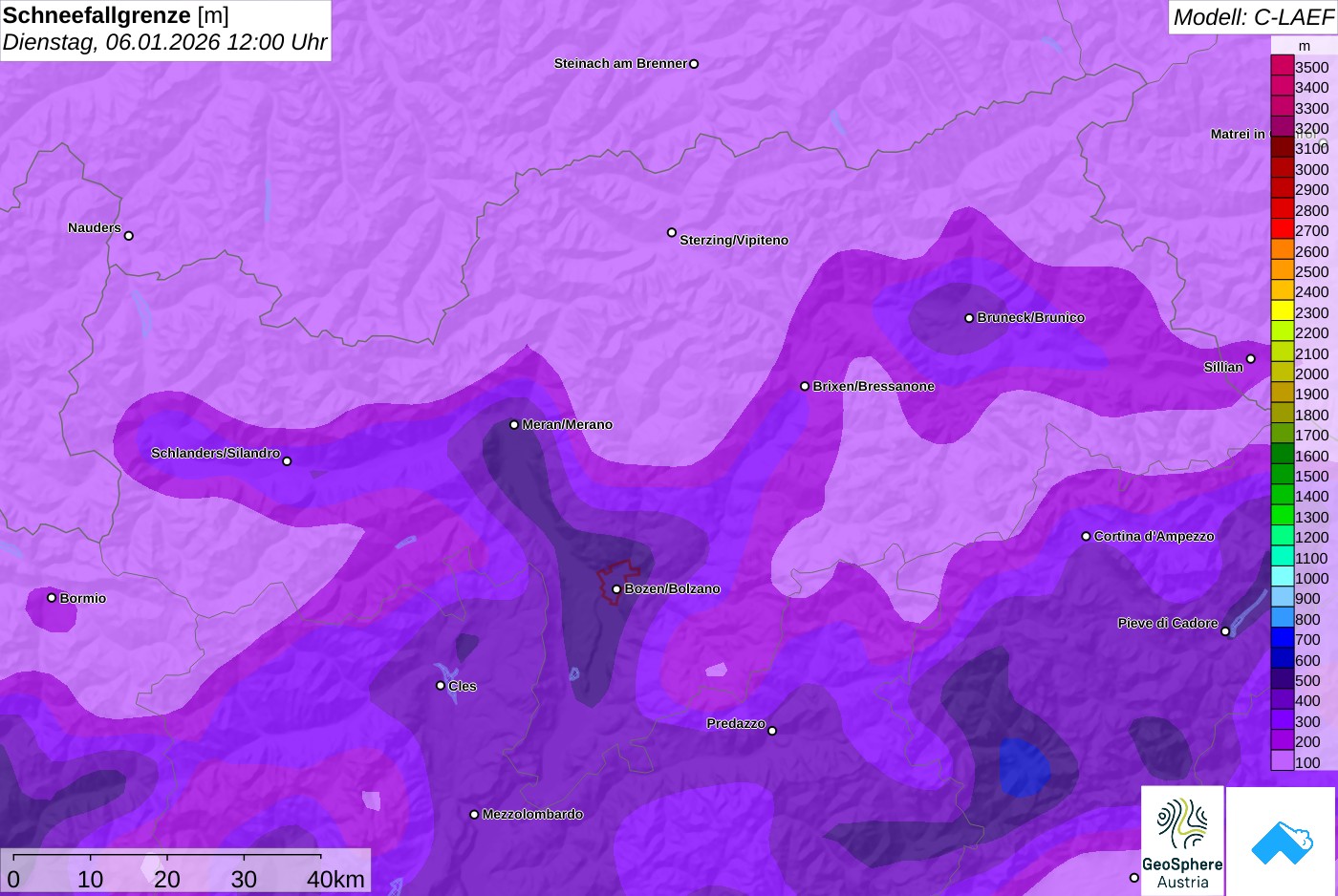The image size is (1338, 896).
Task: Click the 100 m legend swatch
Action: [1282, 761]
